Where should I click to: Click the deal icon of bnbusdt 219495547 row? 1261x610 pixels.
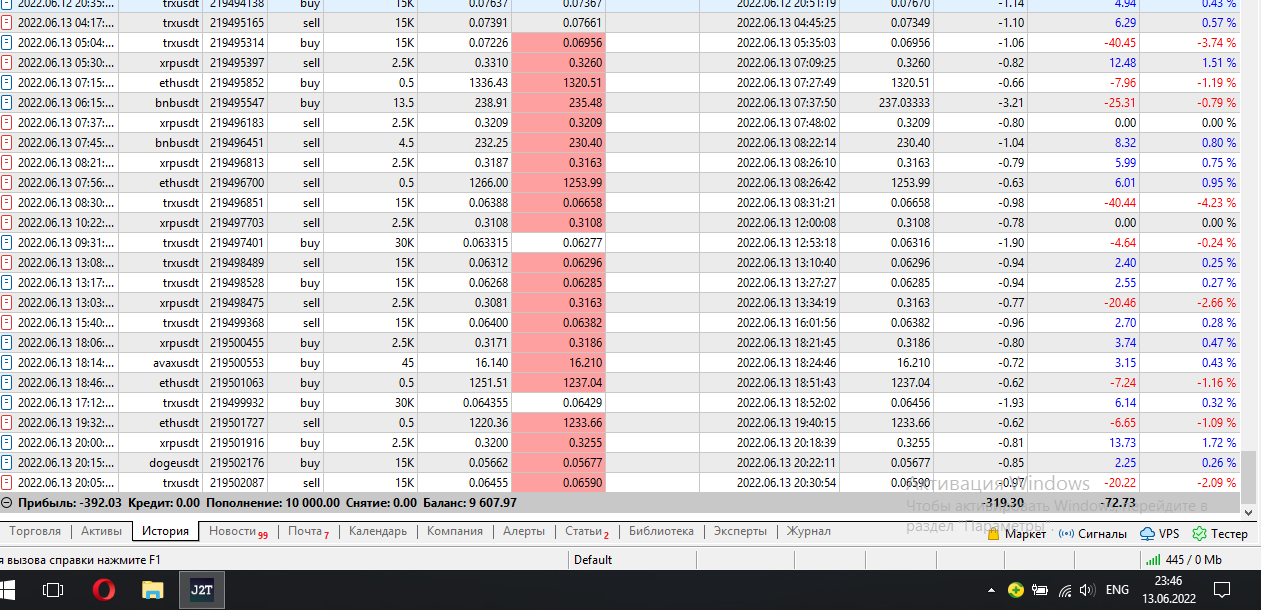8,103
